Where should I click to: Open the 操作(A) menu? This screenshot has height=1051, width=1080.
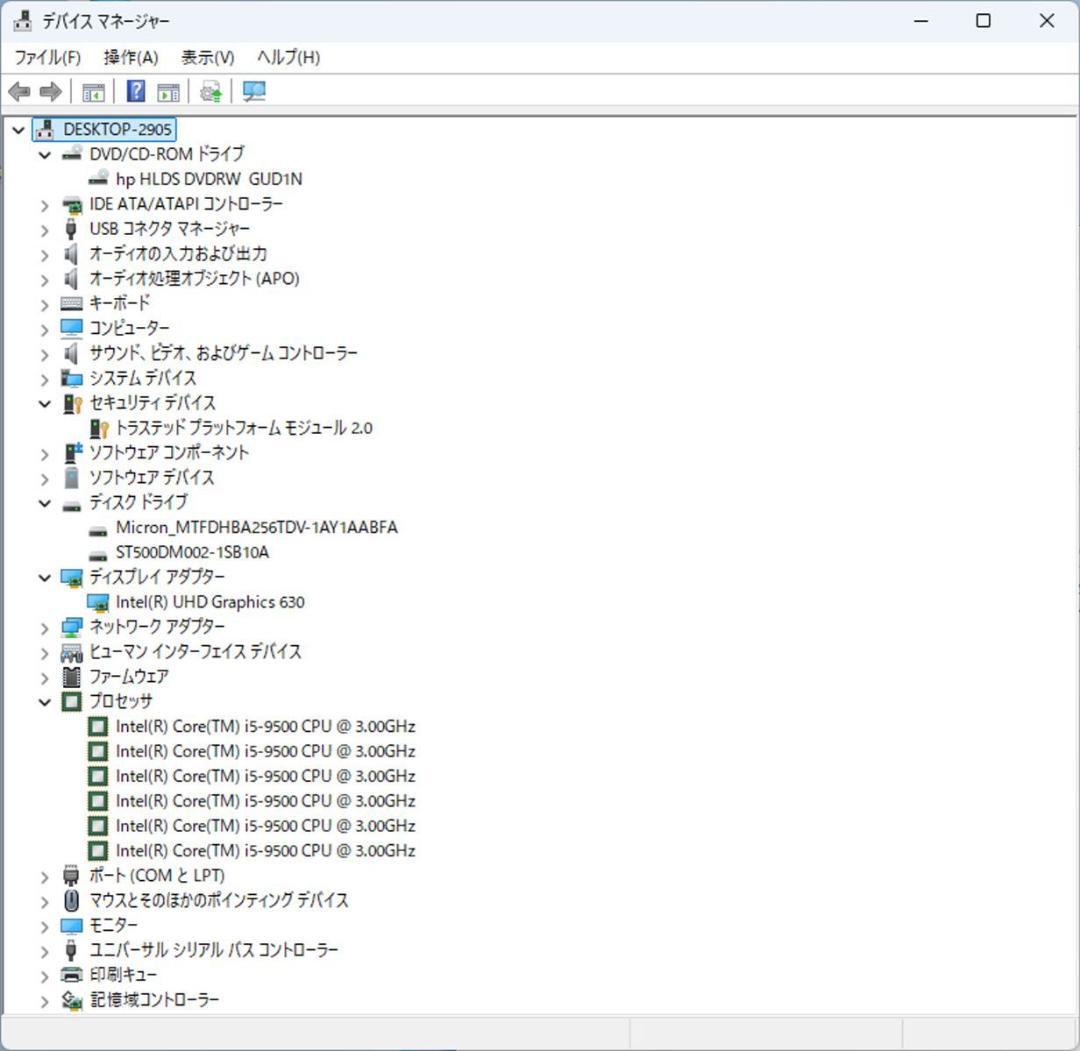pos(130,57)
